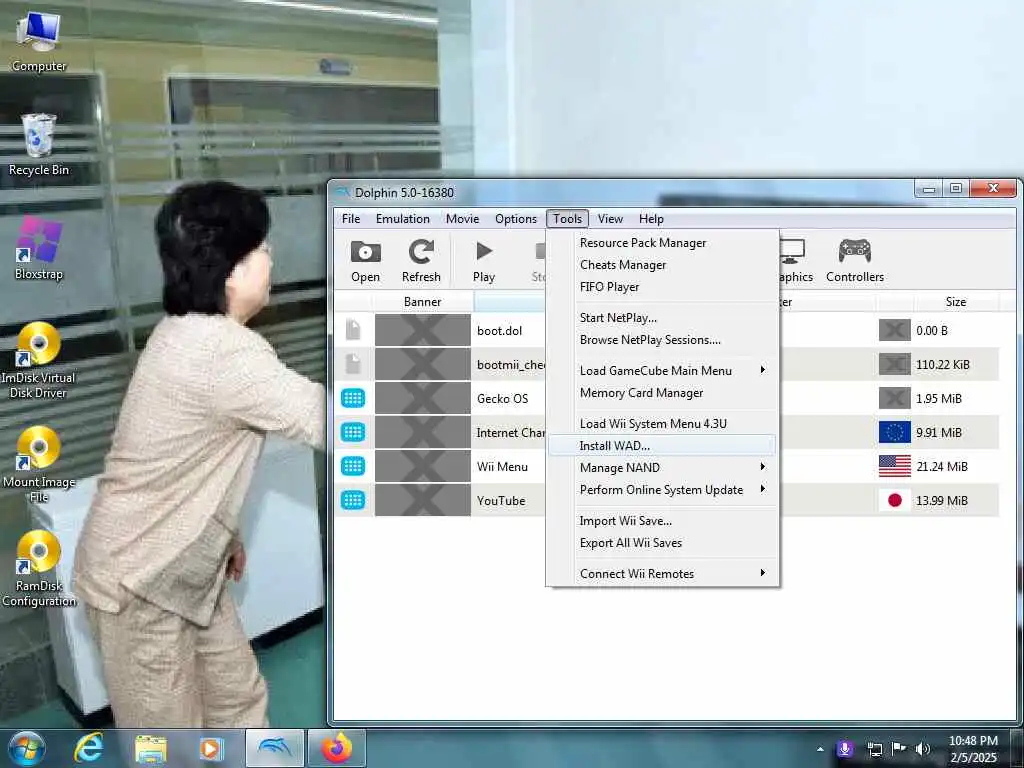Open the File menu

coord(351,219)
